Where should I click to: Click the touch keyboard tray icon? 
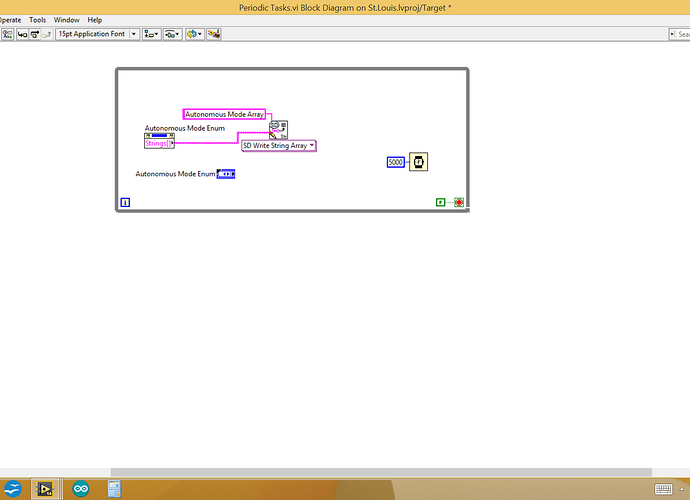pos(664,489)
